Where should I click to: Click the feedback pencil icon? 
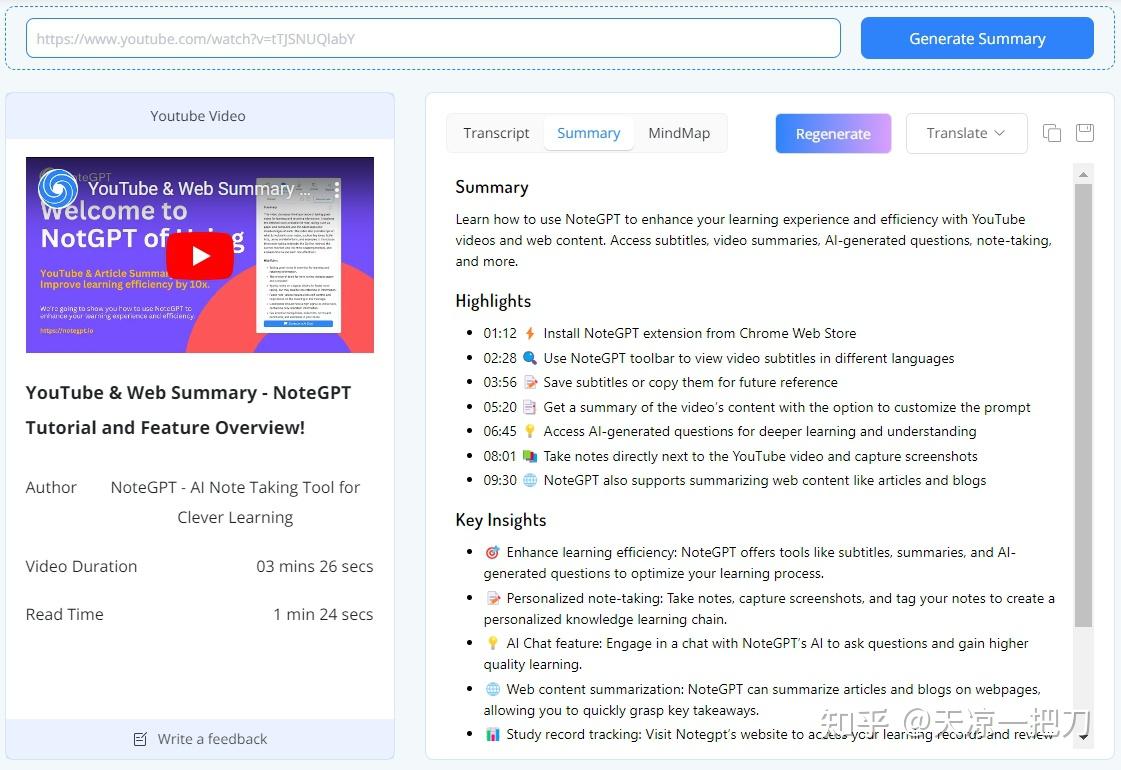point(141,739)
